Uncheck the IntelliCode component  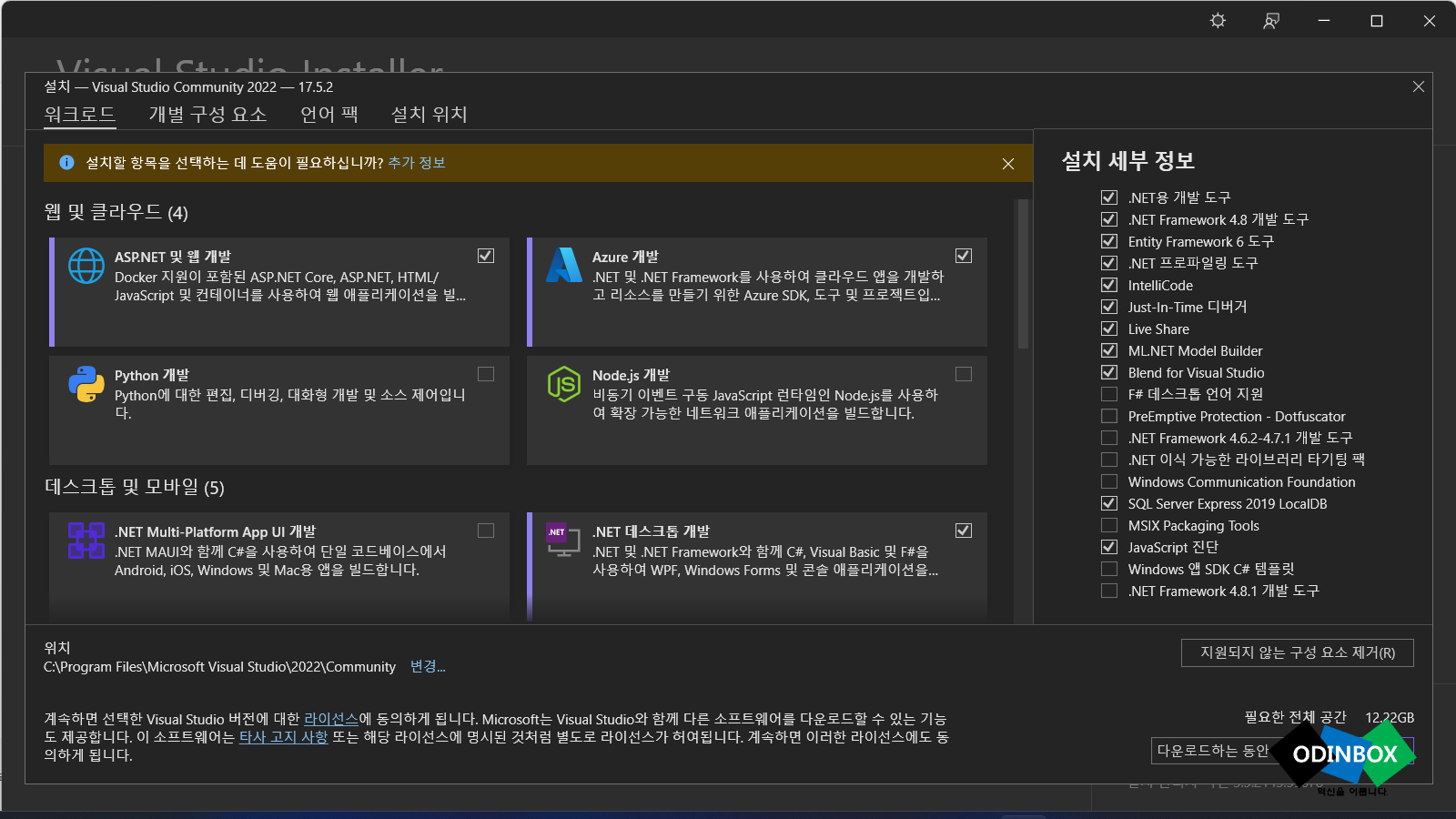point(1109,285)
